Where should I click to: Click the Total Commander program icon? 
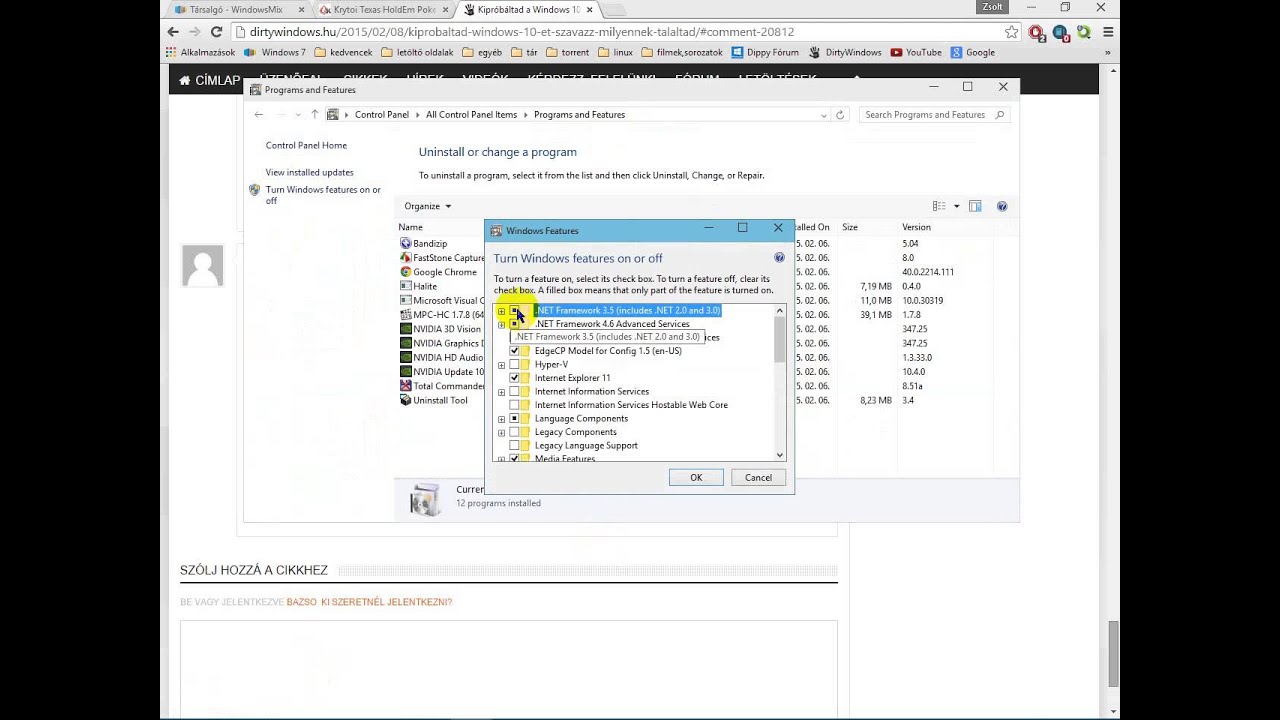405,386
